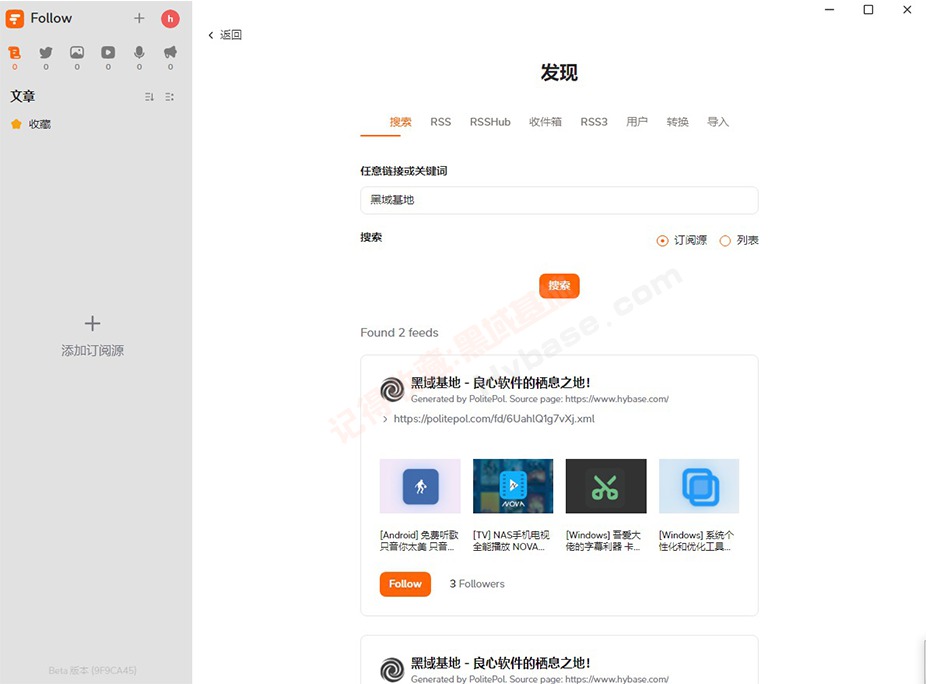Click the orange Follow button on first feed

[x=405, y=584]
